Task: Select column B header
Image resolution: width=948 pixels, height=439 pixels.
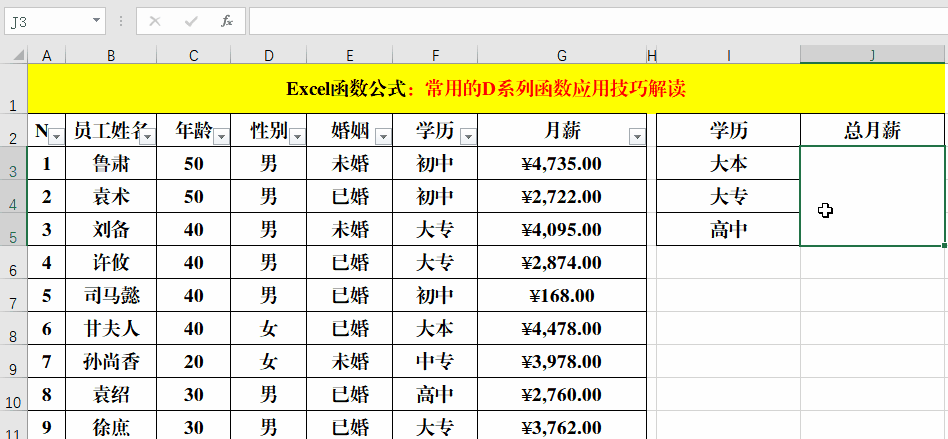Action: coord(111,56)
